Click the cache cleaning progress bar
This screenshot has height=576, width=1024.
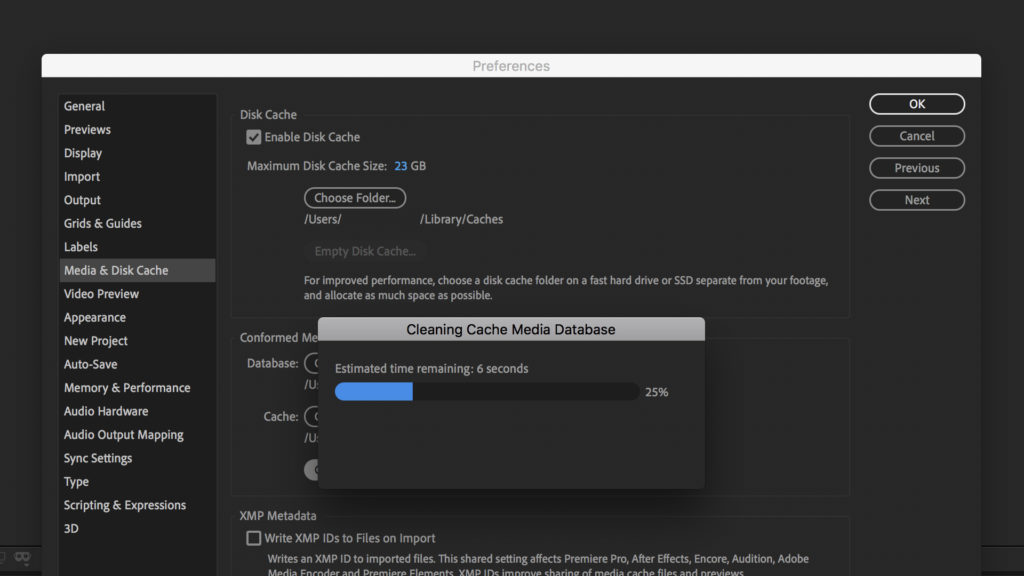tap(486, 392)
